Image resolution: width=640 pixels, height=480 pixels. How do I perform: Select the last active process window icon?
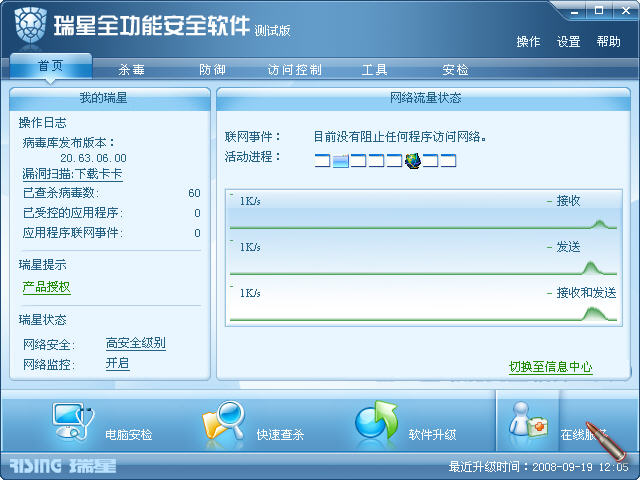(448, 160)
